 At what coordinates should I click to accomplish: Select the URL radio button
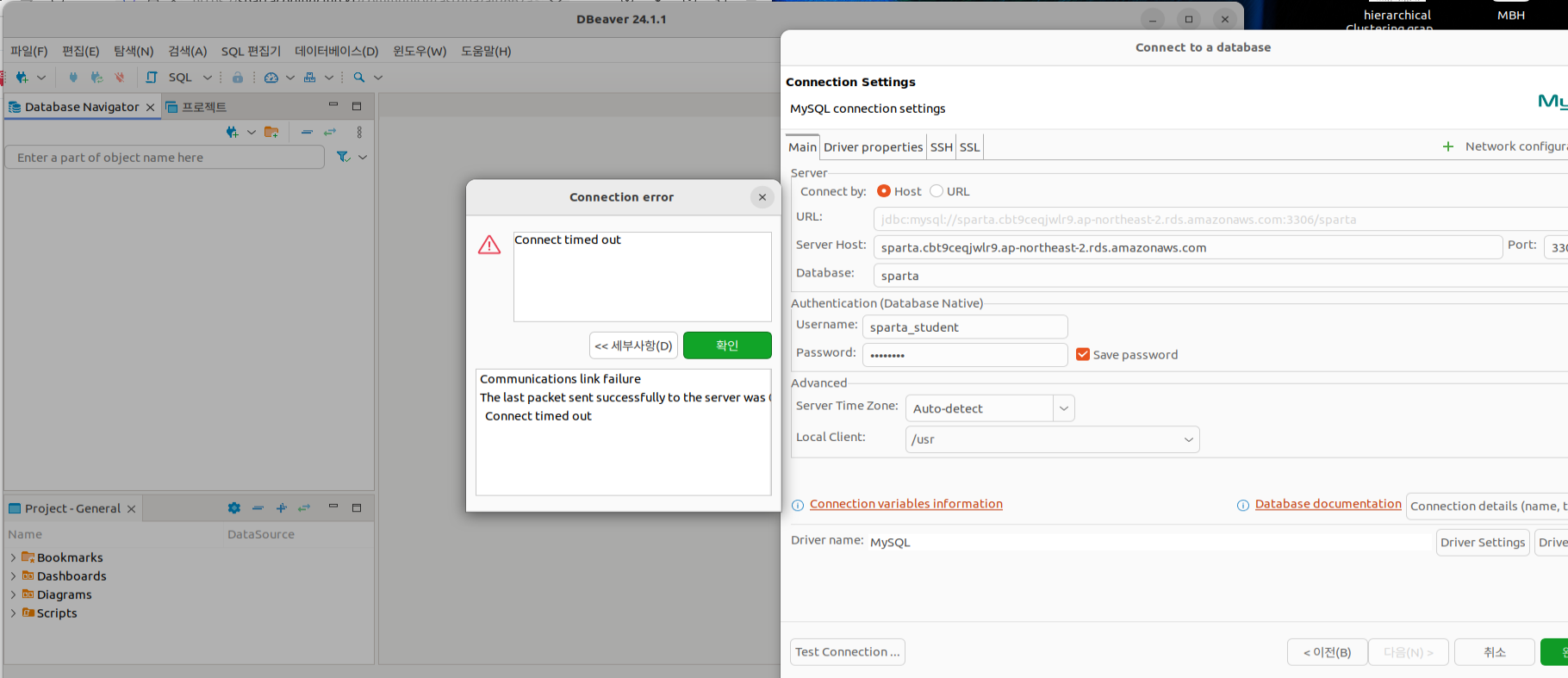[936, 191]
